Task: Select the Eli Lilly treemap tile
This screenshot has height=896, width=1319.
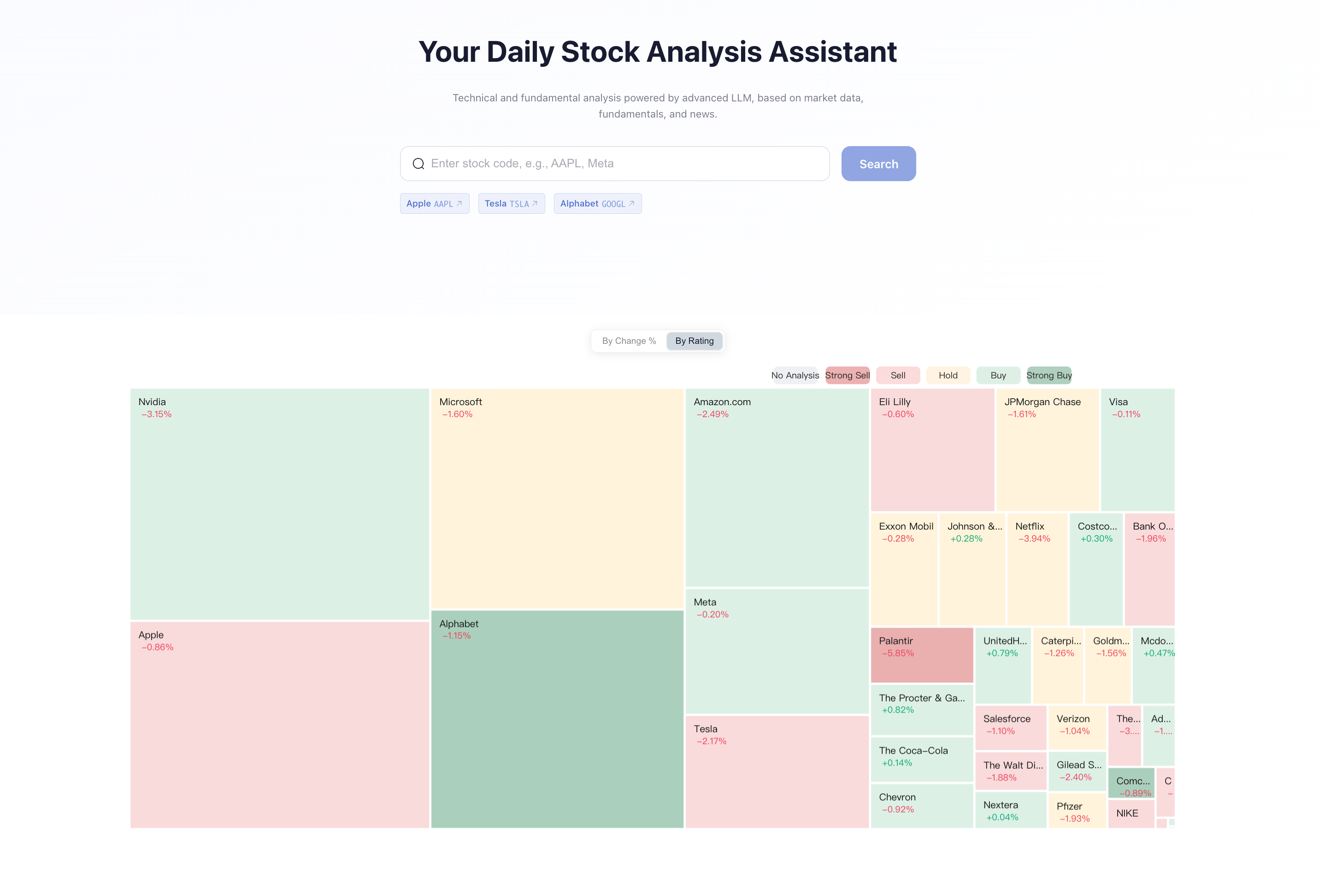Action: (x=932, y=449)
